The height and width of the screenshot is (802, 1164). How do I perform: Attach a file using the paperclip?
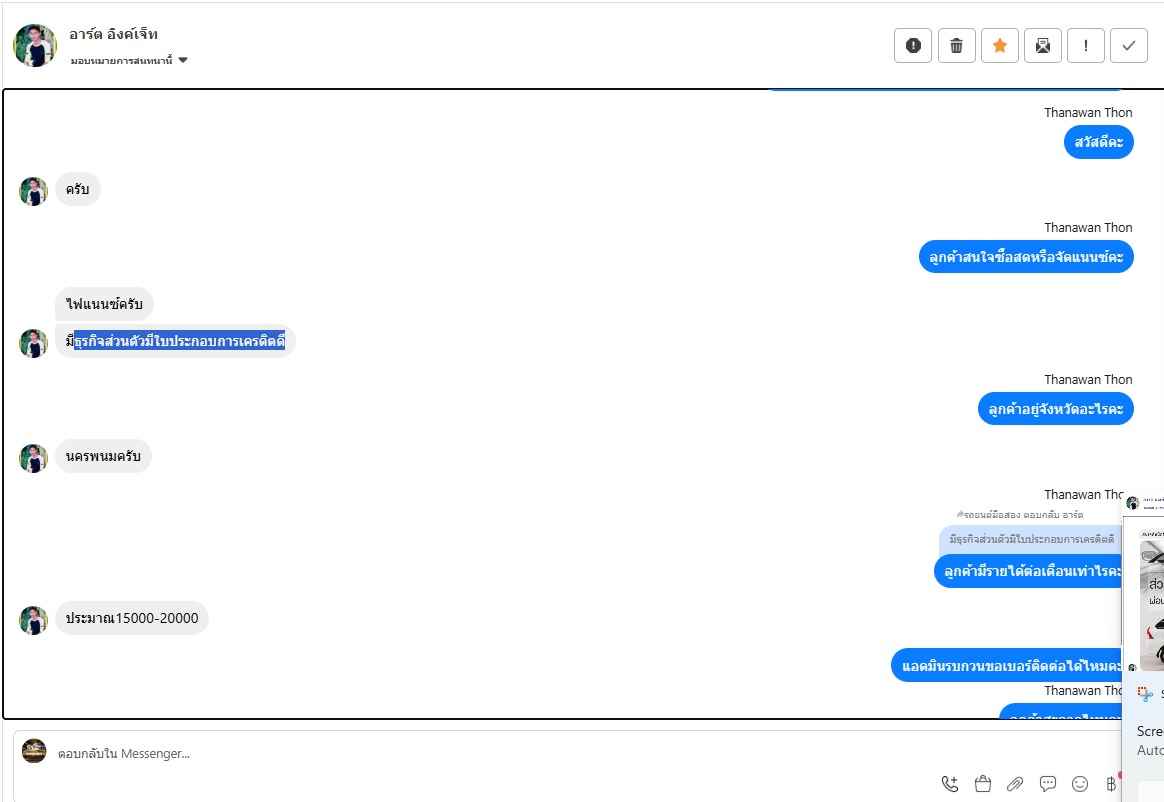click(x=1015, y=784)
